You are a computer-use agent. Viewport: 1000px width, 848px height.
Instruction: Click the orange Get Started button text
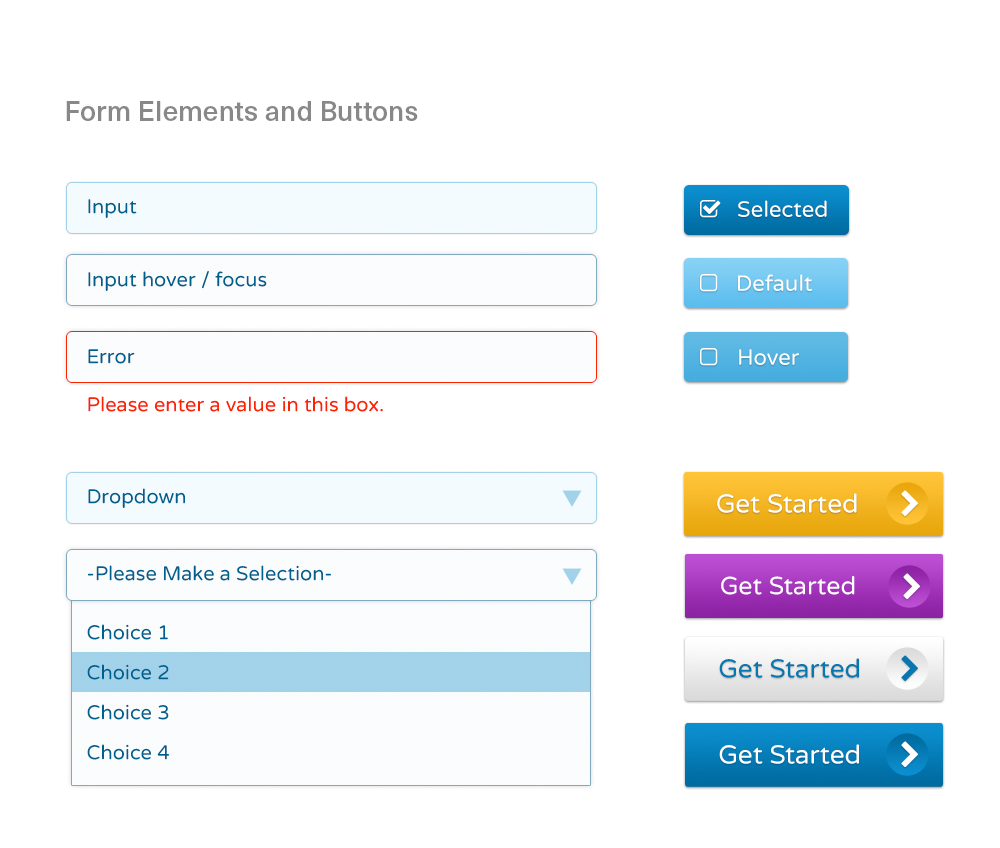point(787,504)
